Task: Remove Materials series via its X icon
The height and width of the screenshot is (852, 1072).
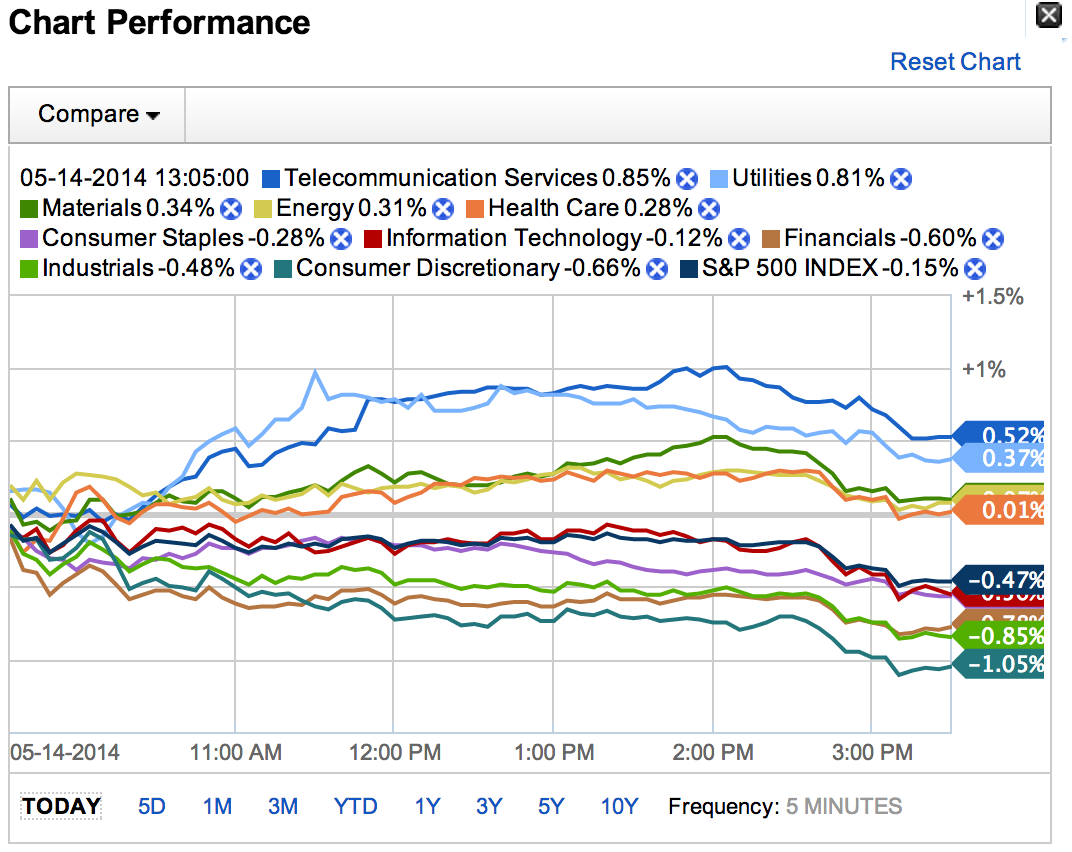Action: tap(231, 209)
